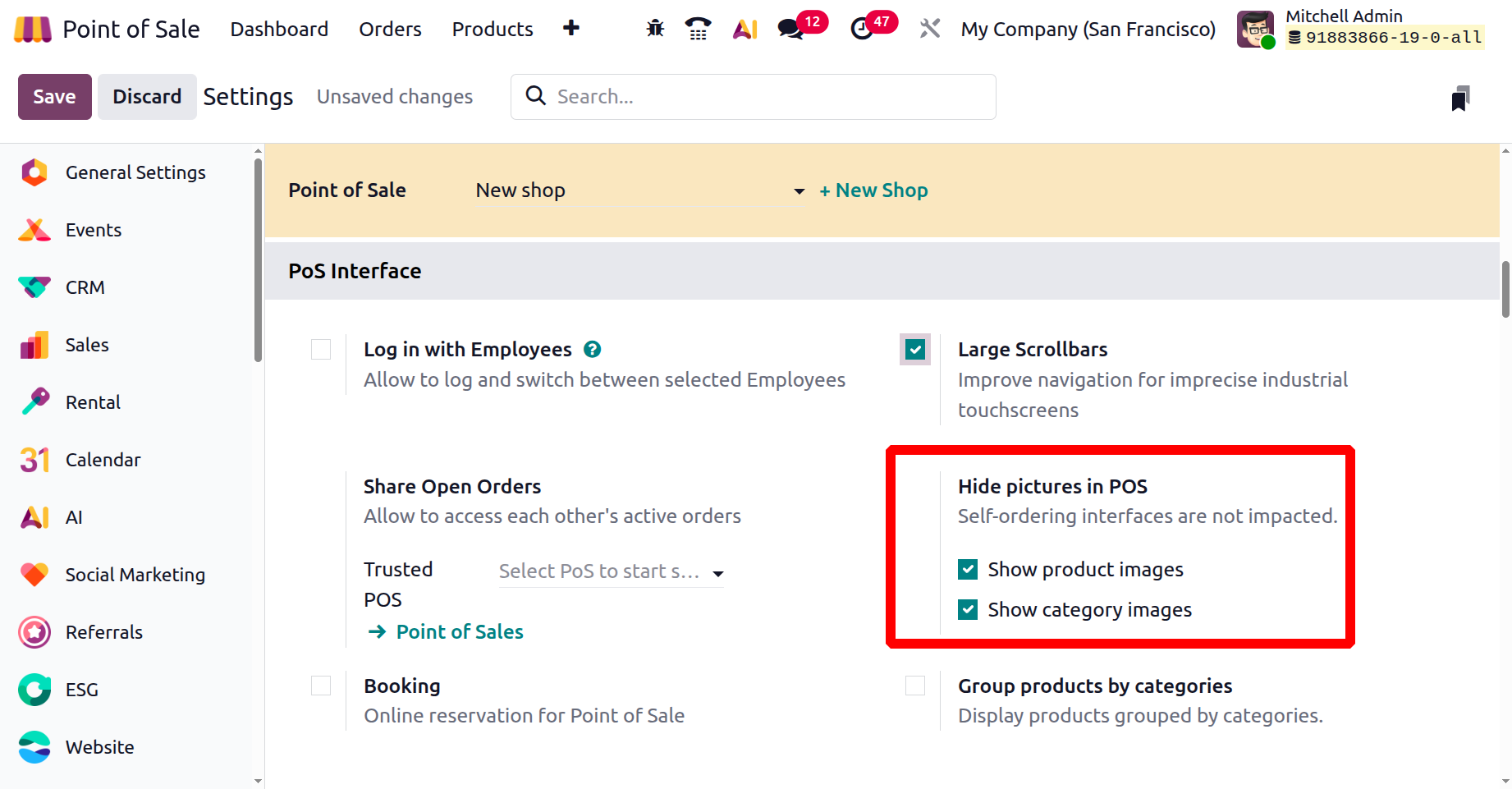Open the debug bug icon menu

[655, 29]
